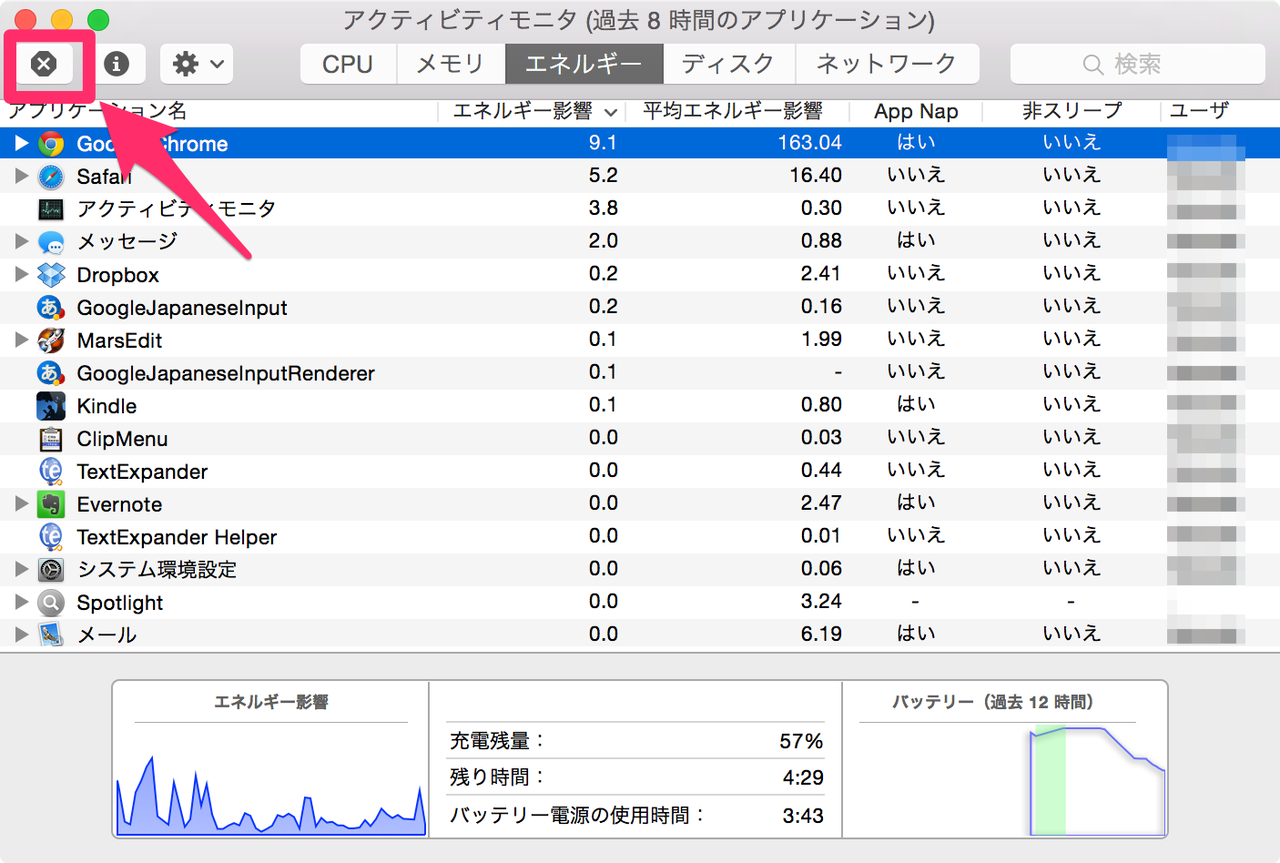Expand the Google Chrome disclosure triangle
1280x863 pixels.
[x=22, y=143]
